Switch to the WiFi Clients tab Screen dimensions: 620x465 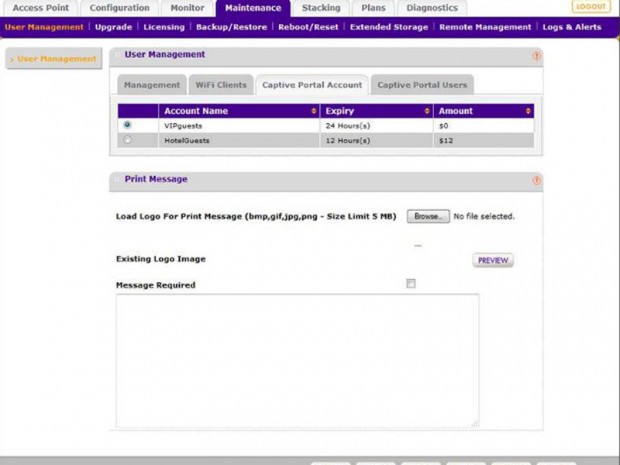click(220, 85)
